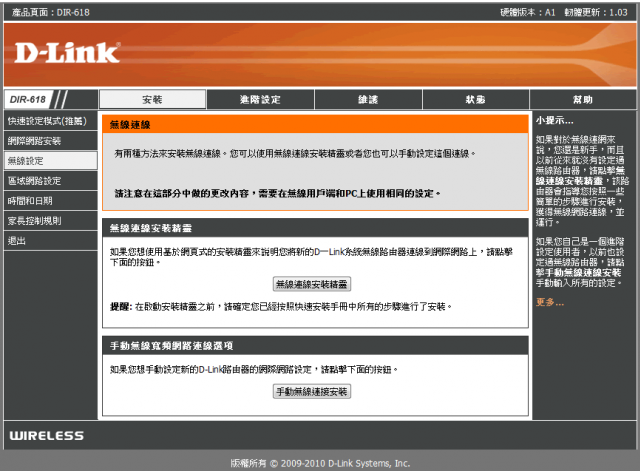Click the bold 請注意 notice sentence
Screen dimensions: 640x471
(x=278, y=193)
